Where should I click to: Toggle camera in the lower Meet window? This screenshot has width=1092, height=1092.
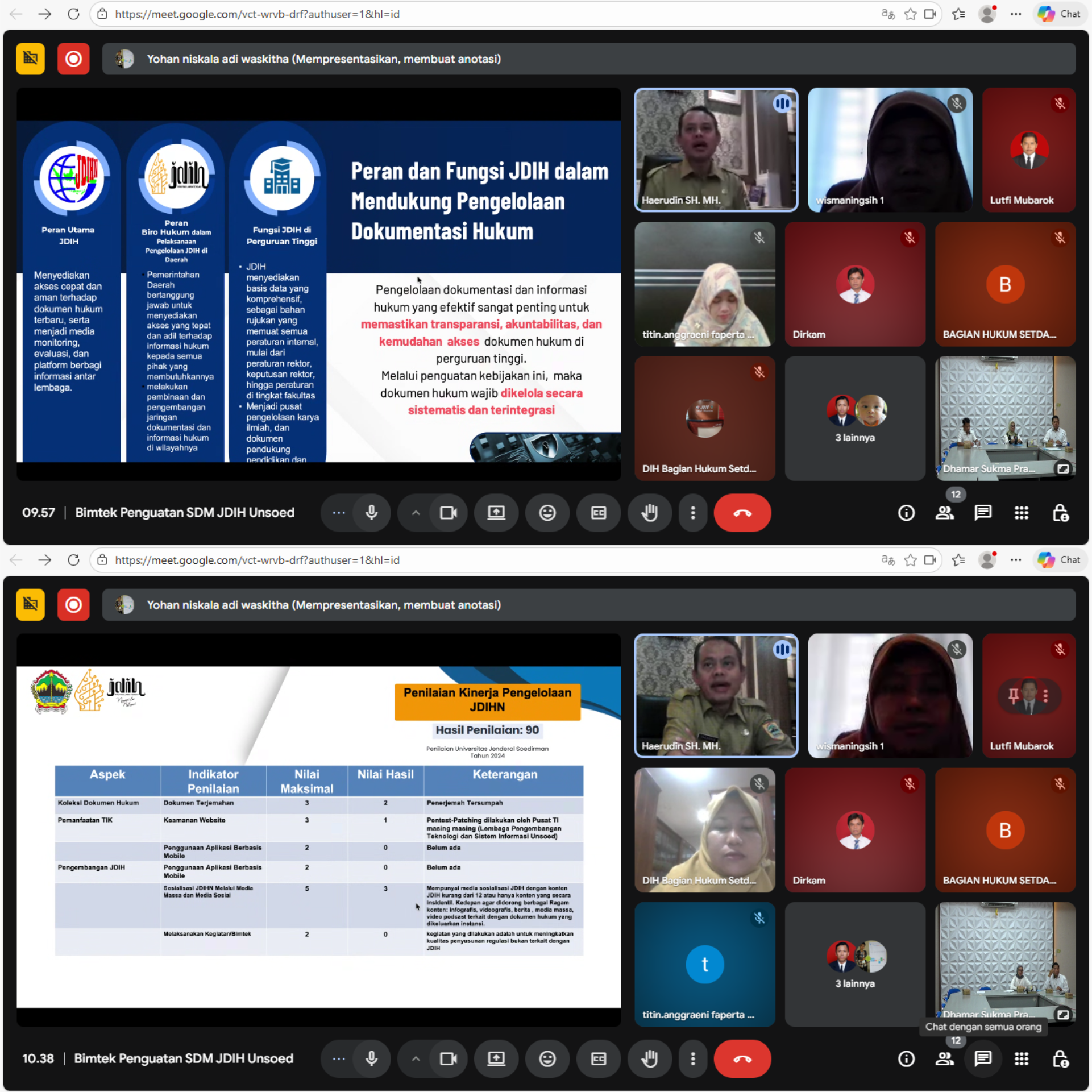(449, 1058)
